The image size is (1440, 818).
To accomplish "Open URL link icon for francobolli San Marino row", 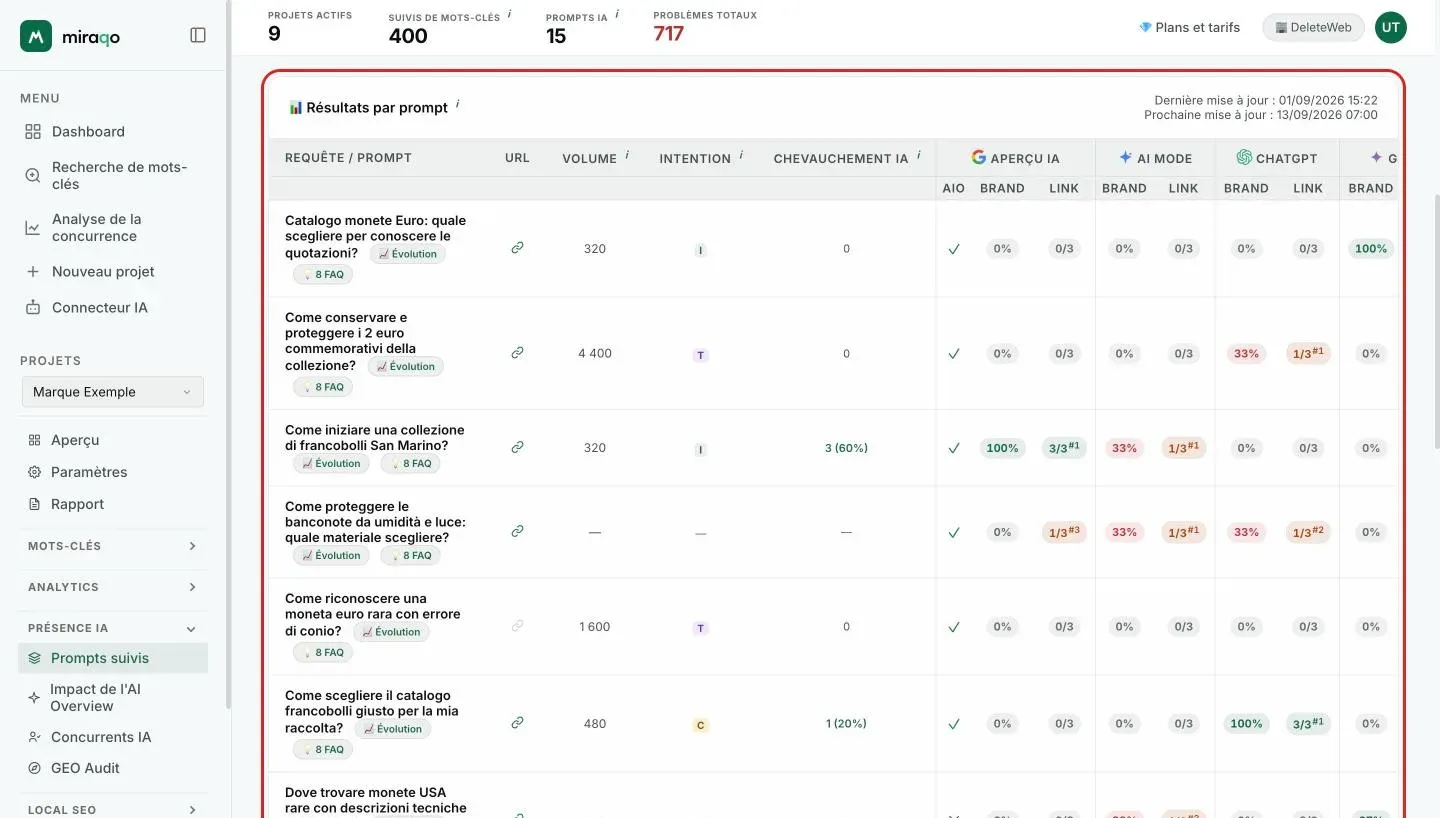I will (x=517, y=447).
